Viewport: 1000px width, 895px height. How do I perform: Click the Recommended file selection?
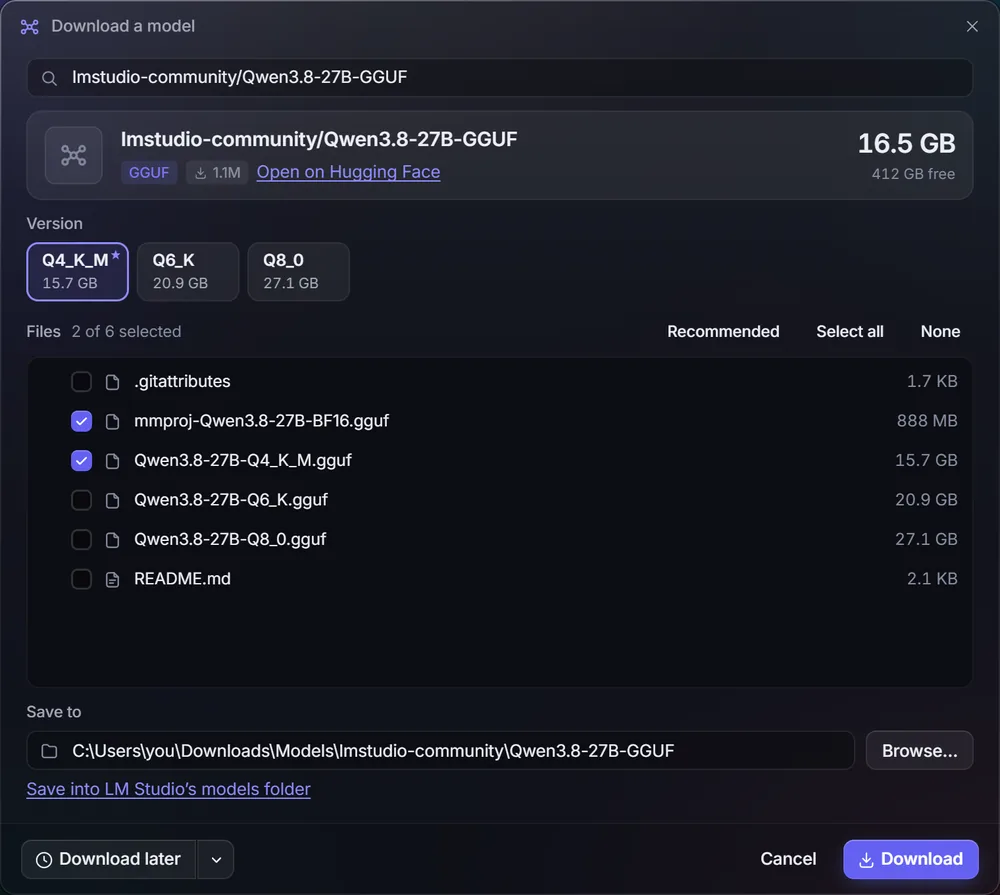[x=723, y=331]
